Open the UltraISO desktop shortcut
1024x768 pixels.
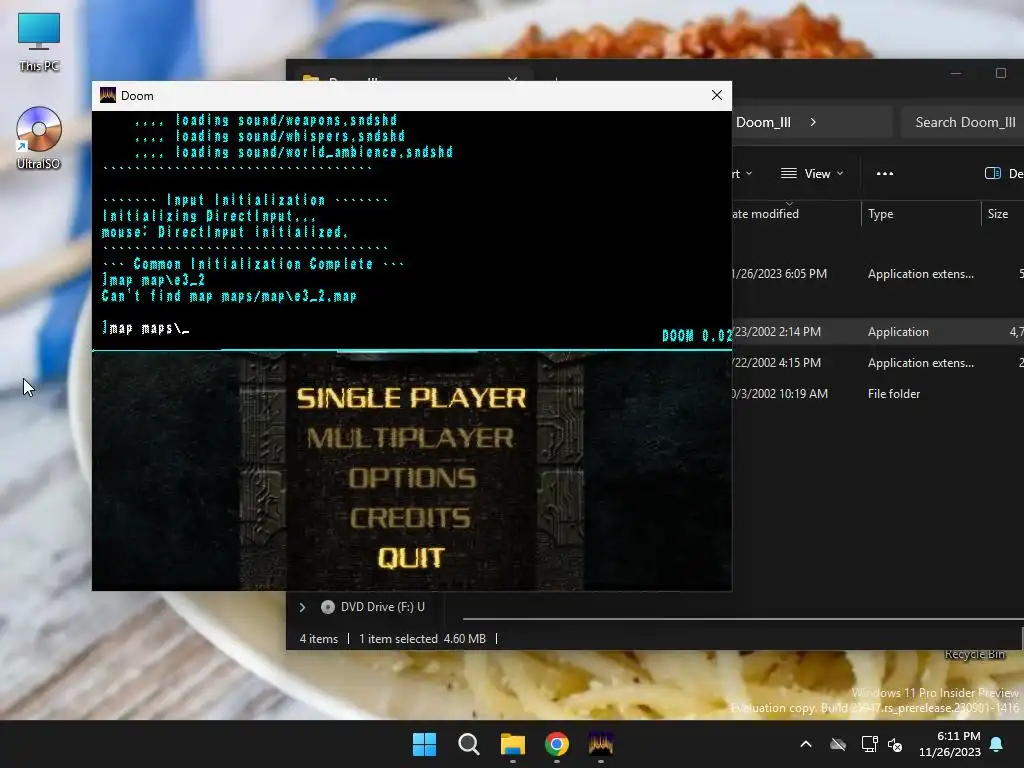coord(39,138)
